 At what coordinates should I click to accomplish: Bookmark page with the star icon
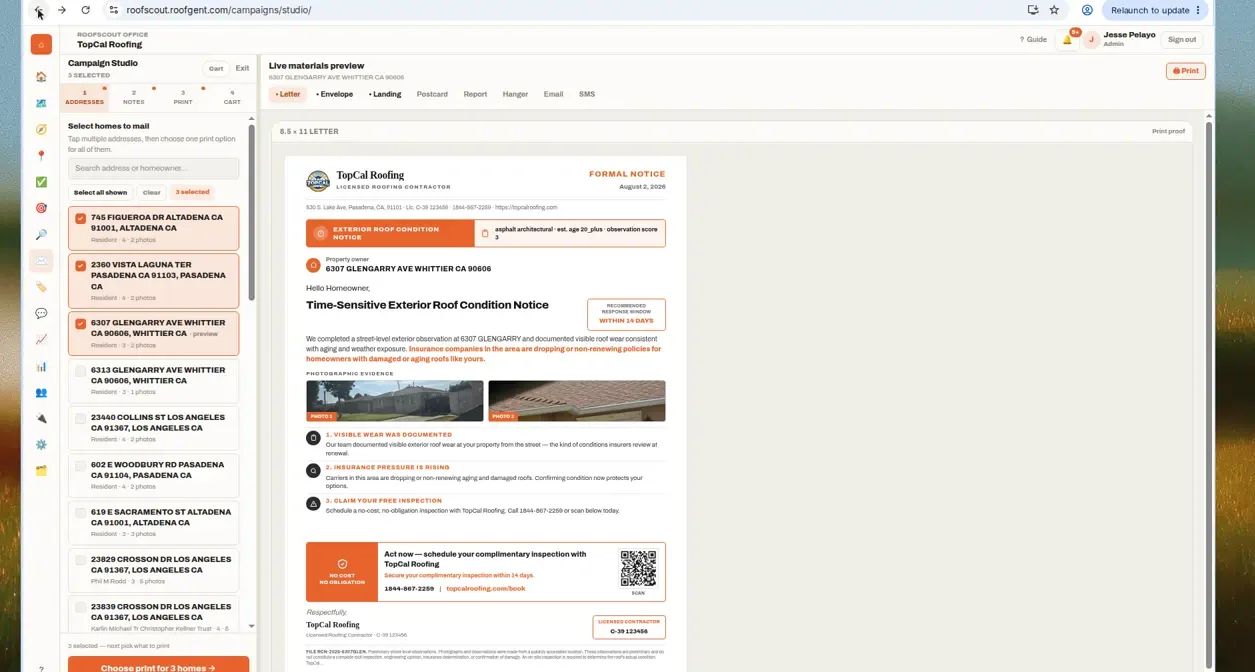pos(1054,10)
